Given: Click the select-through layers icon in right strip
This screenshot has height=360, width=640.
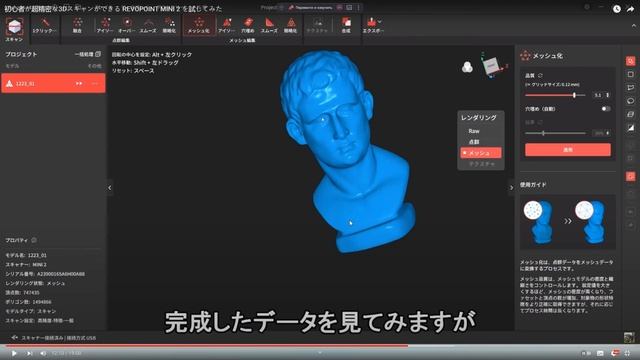Looking at the screenshot, I should click(x=631, y=114).
